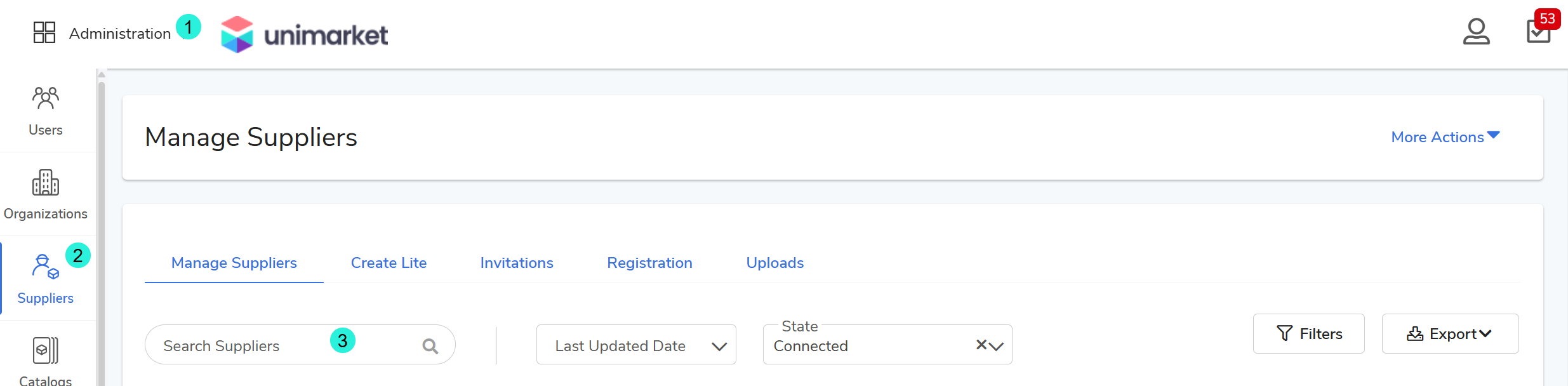1568x386 pixels.
Task: Clear the Connected state selection
Action: click(981, 345)
